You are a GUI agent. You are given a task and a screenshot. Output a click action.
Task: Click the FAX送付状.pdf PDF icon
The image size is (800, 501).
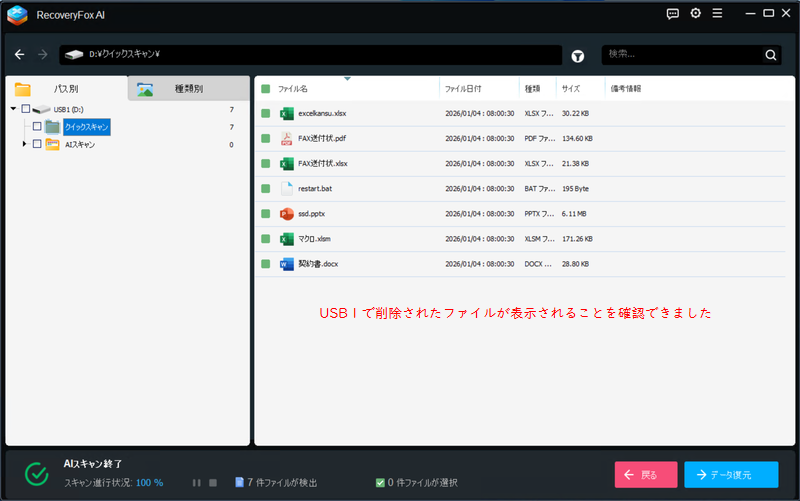coord(286,138)
